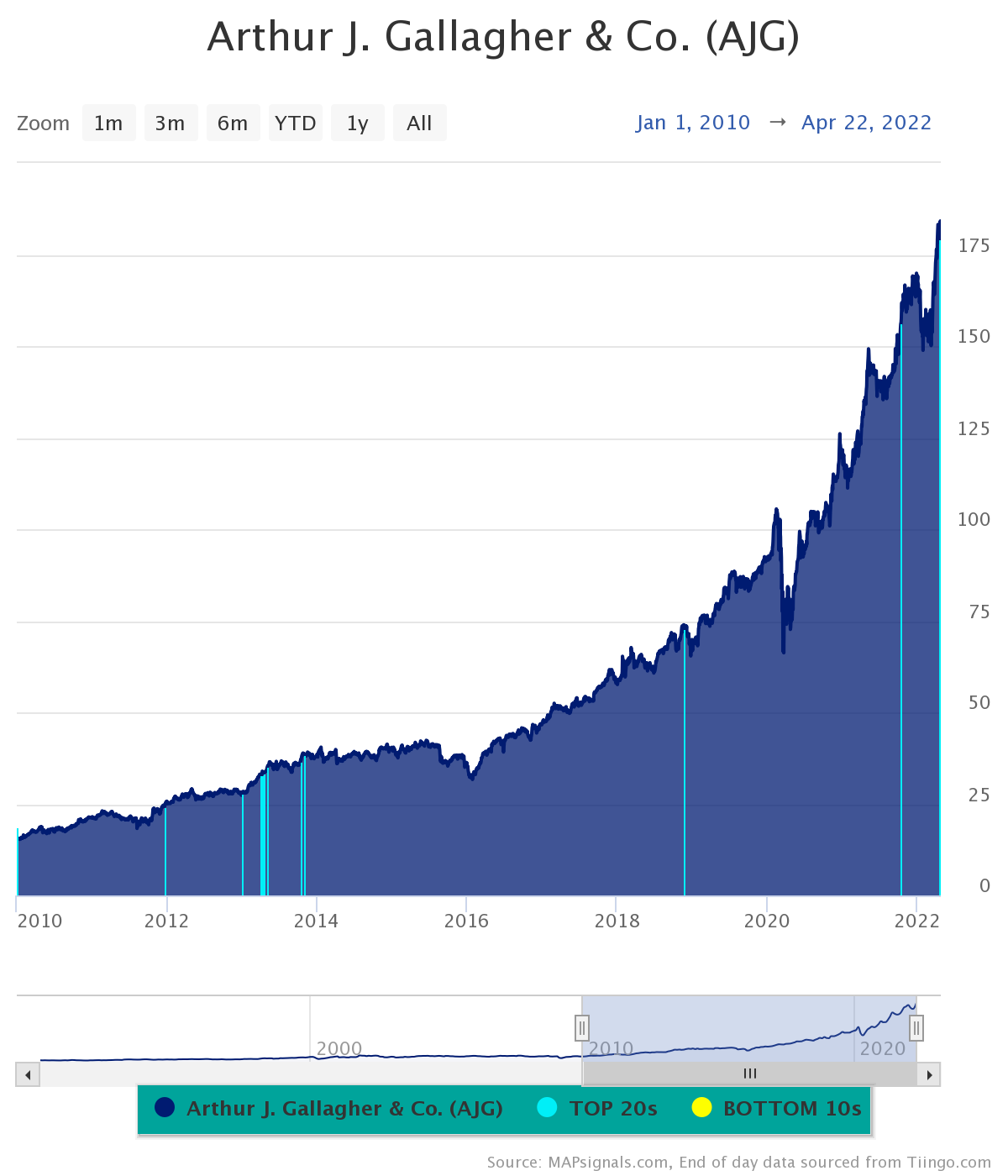Toggle the TOP 20s legend series
1008x1176 pixels.
pos(597,1109)
